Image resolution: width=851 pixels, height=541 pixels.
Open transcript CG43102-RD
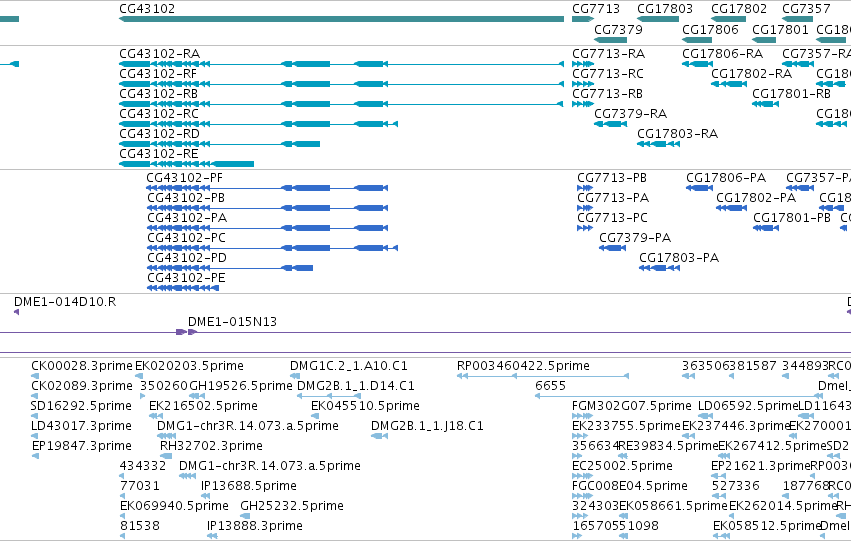coord(160,134)
